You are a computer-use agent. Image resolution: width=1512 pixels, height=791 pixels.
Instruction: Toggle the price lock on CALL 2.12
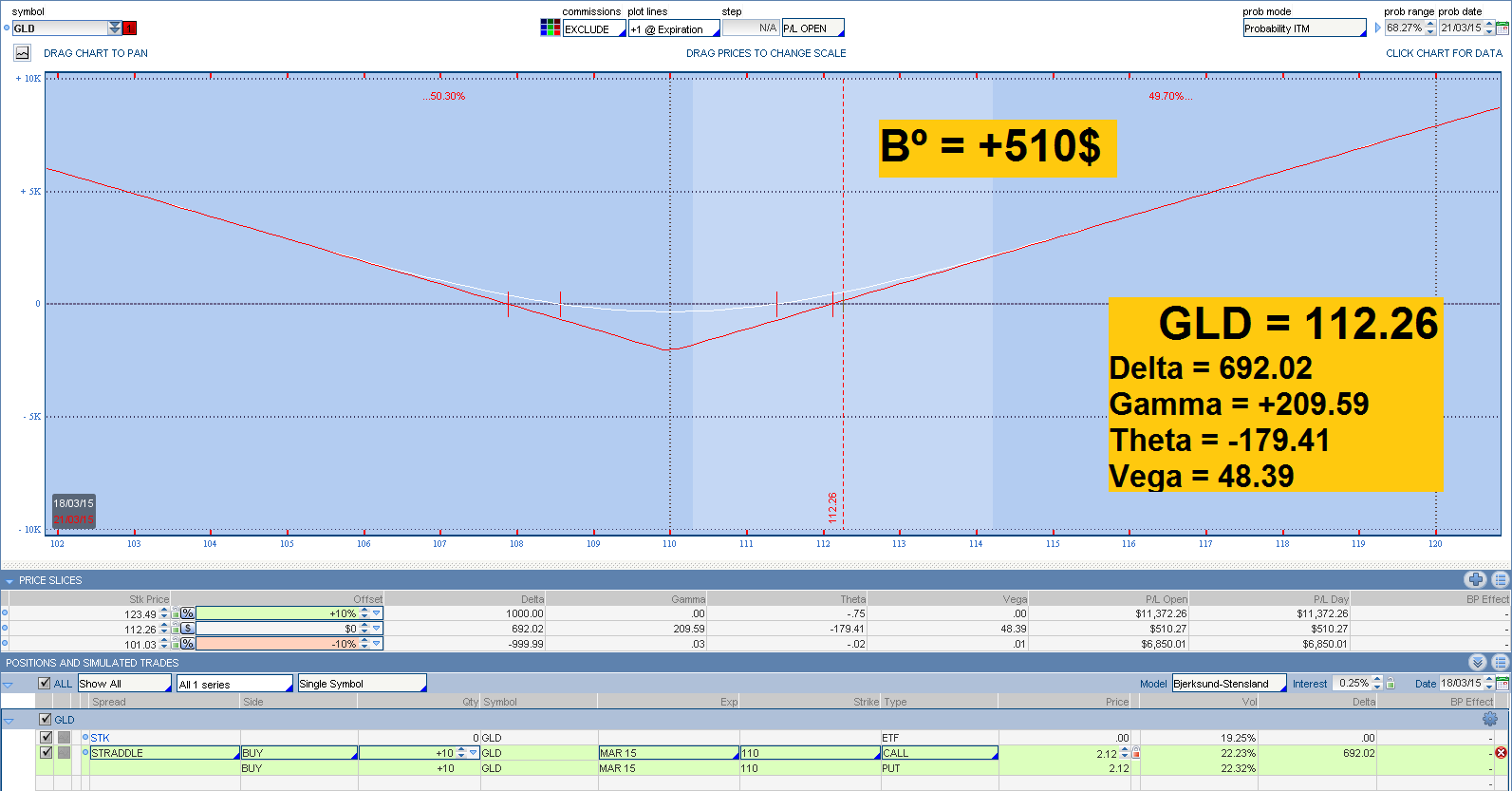coord(1135,753)
